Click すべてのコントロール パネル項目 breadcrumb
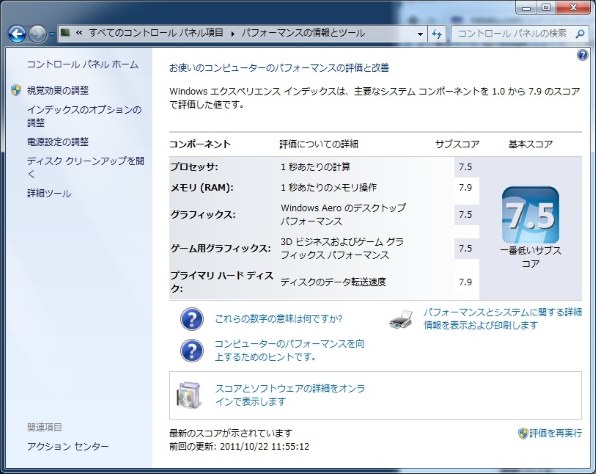 (156, 33)
